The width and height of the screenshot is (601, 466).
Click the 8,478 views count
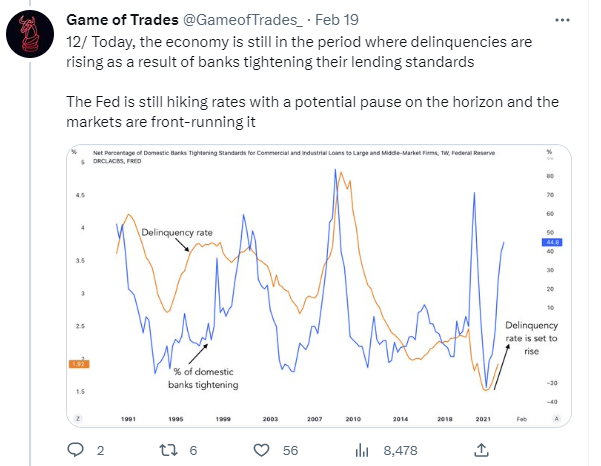[x=402, y=451]
